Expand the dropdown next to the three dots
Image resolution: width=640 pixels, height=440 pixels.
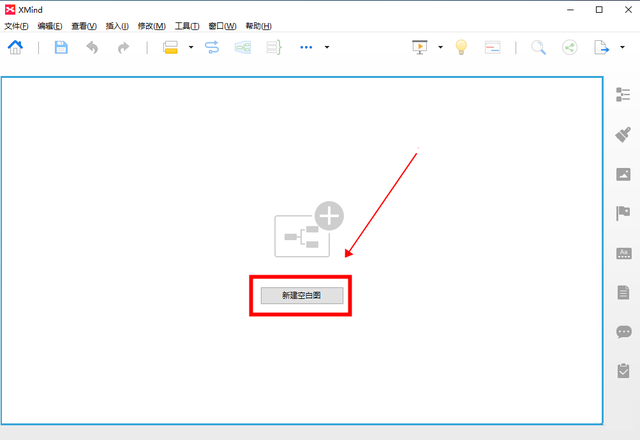(327, 47)
